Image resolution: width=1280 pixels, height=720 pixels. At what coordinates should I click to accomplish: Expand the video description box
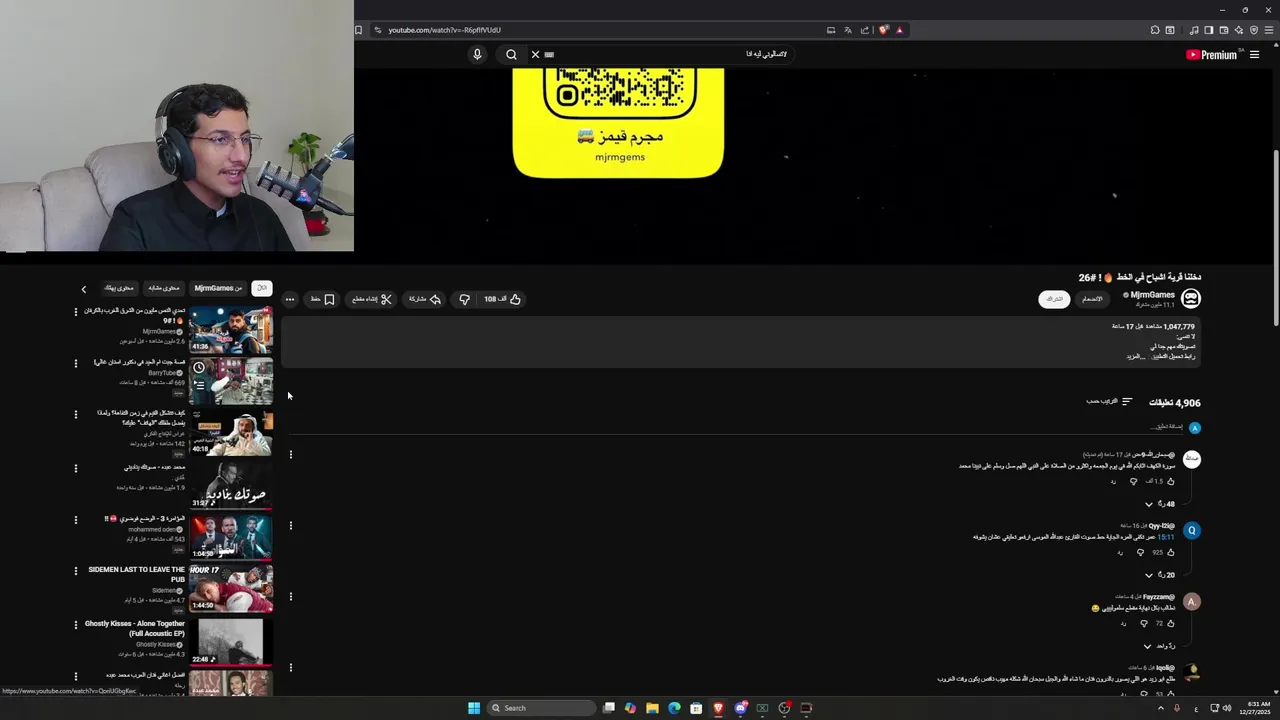pos(741,342)
